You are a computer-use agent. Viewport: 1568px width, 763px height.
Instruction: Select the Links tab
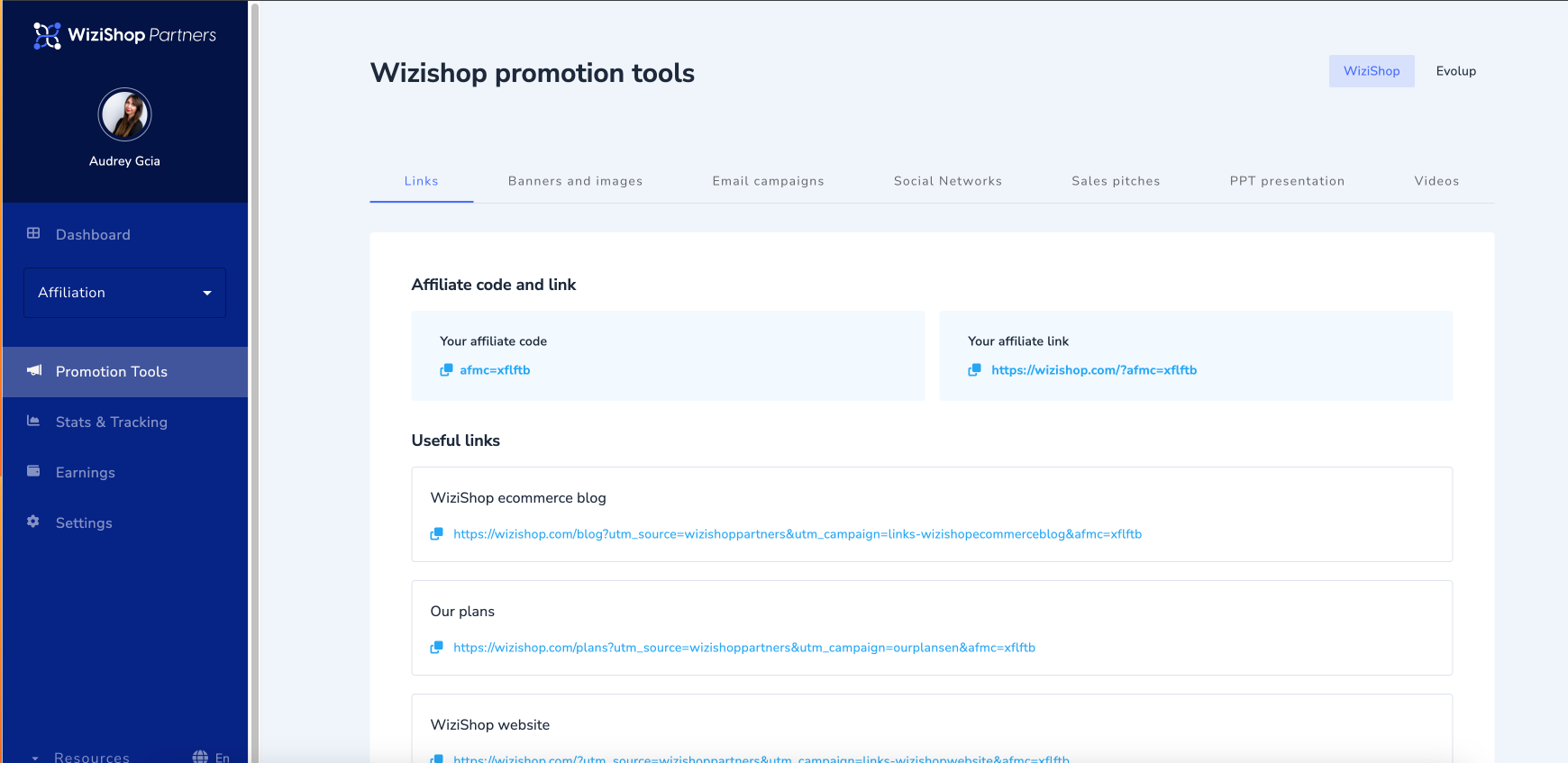421,181
